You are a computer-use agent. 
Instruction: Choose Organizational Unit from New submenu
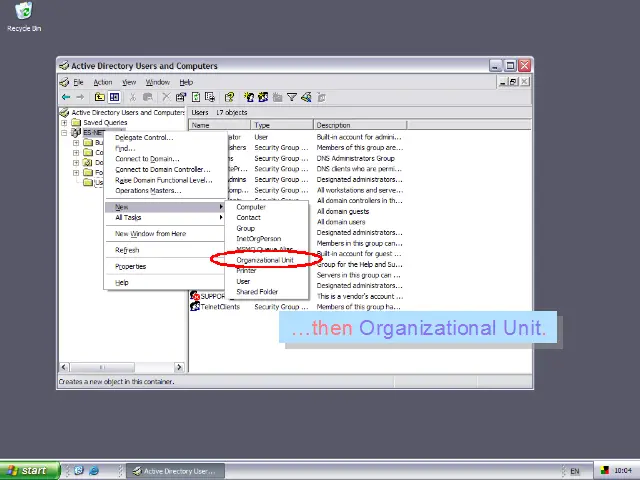point(266,260)
